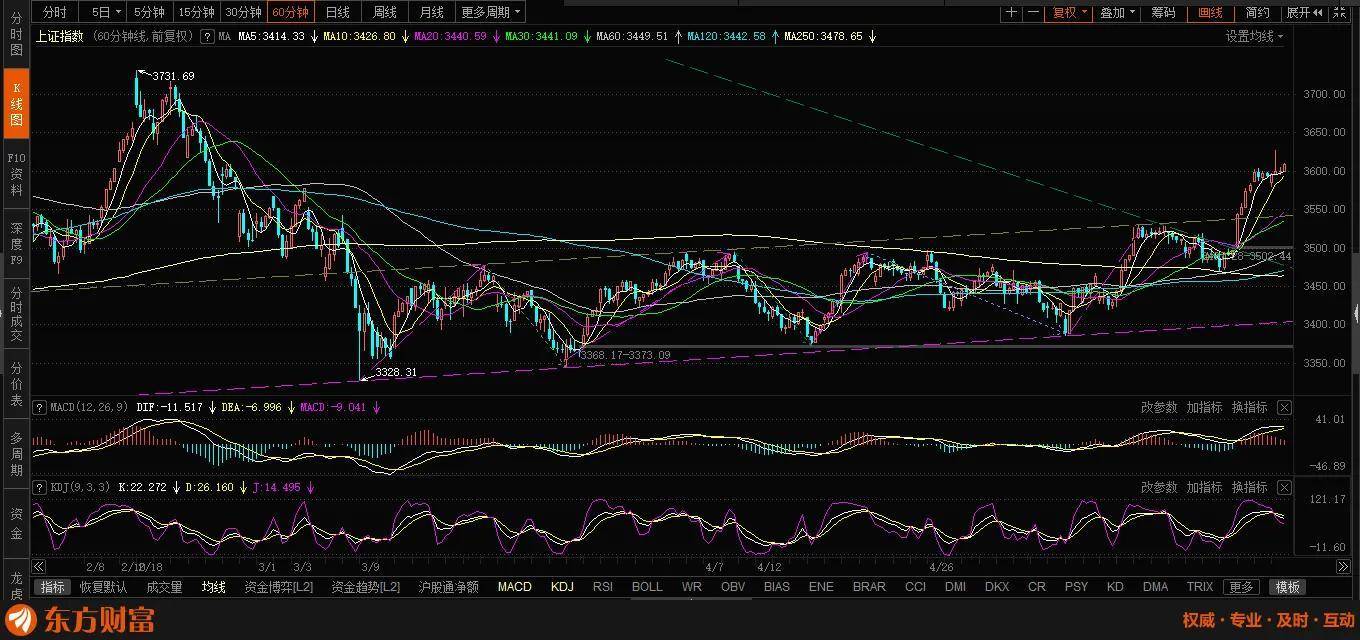Viewport: 1360px width, 640px height.
Task: Select the 沪股通净额 indicator
Action: 446,587
